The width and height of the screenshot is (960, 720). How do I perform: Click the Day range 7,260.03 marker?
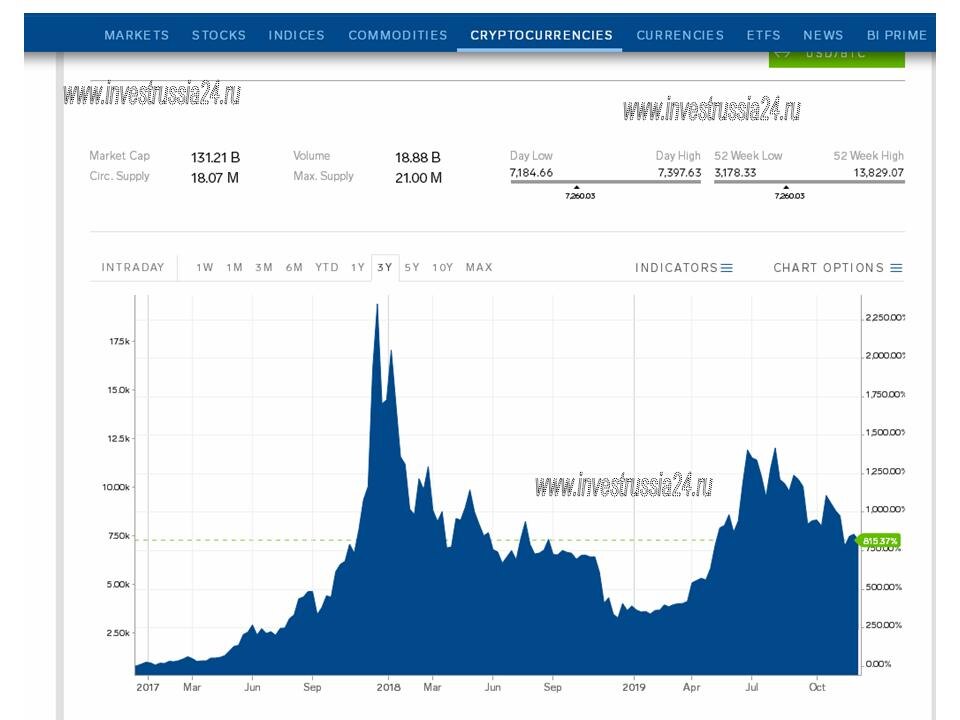pos(579,193)
